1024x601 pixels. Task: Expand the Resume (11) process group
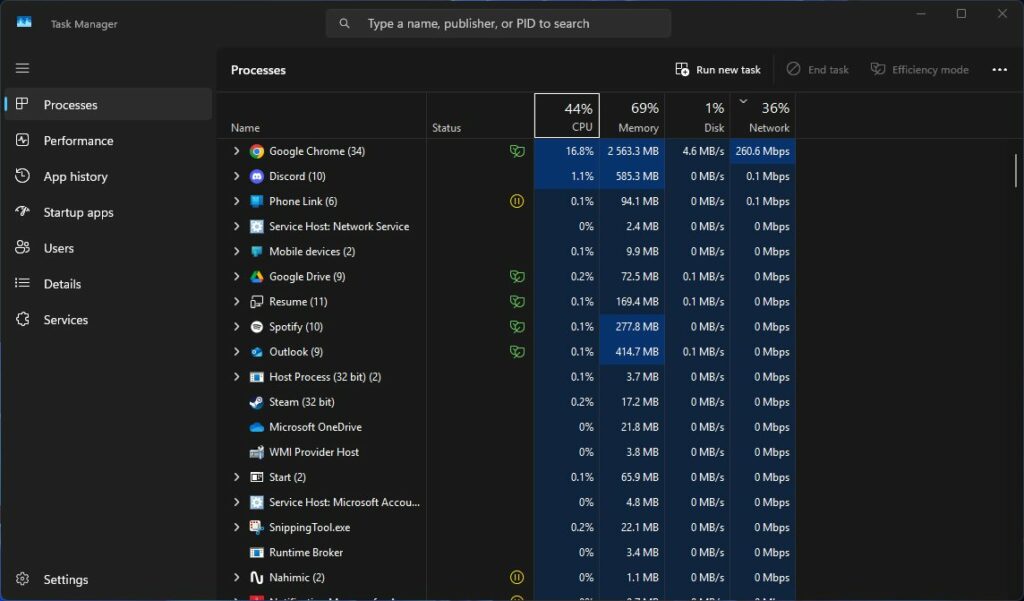pyautogui.click(x=236, y=302)
